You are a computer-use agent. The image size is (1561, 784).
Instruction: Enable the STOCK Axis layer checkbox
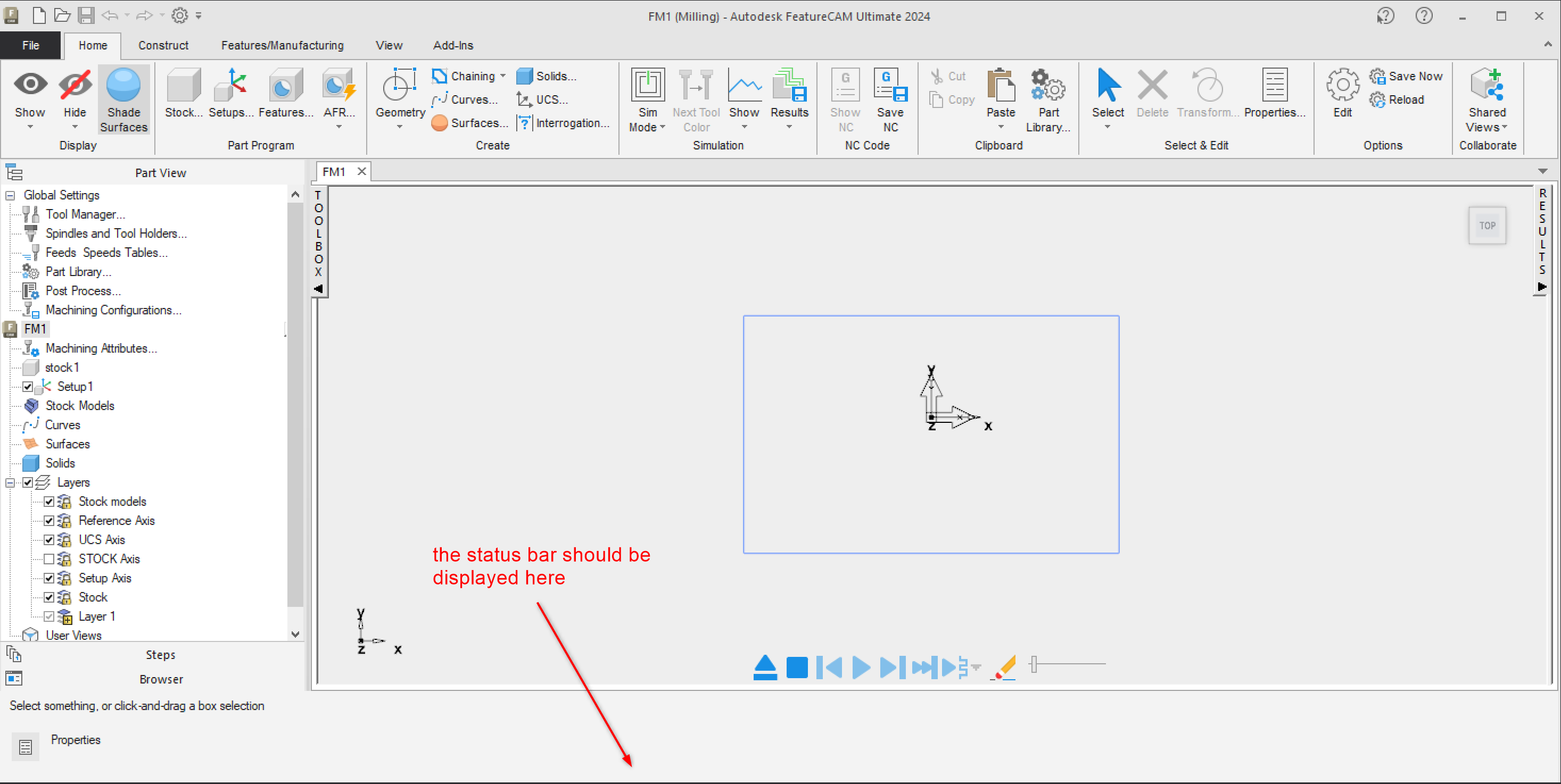click(x=49, y=559)
